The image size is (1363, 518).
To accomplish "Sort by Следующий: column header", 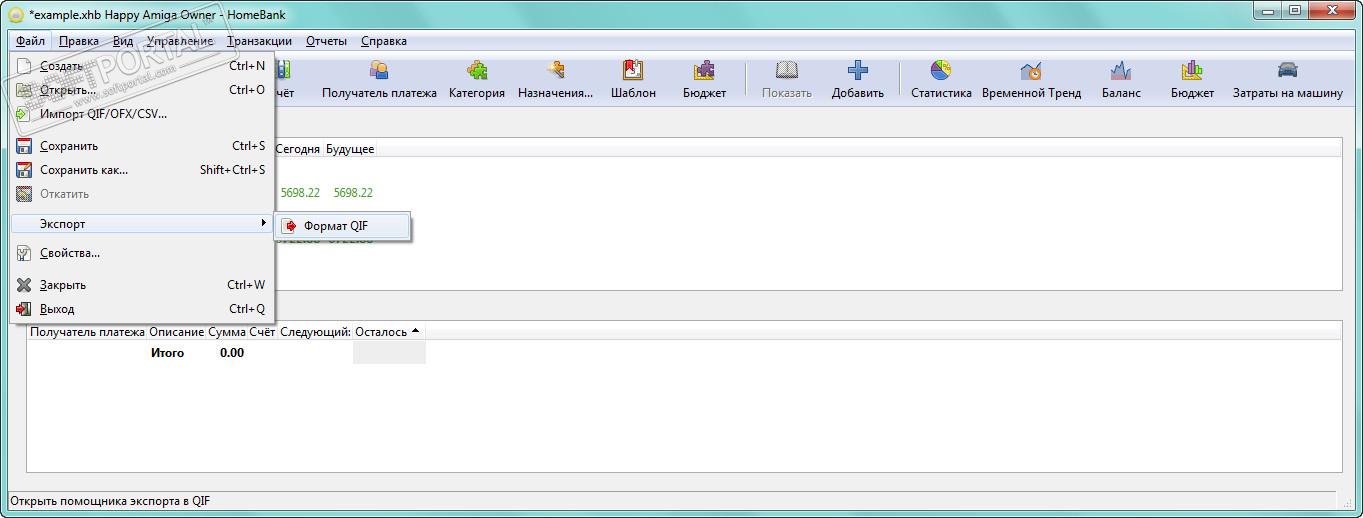I will click(x=315, y=332).
